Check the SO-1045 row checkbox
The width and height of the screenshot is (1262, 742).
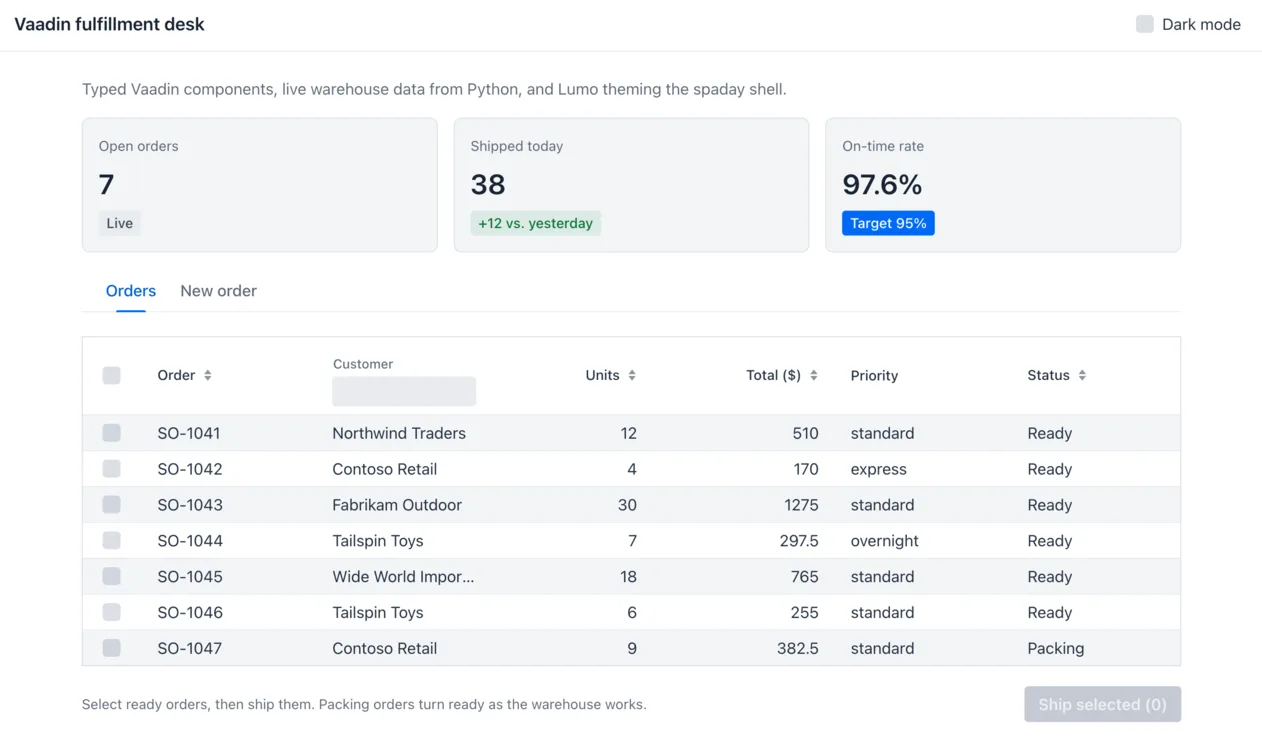point(111,577)
